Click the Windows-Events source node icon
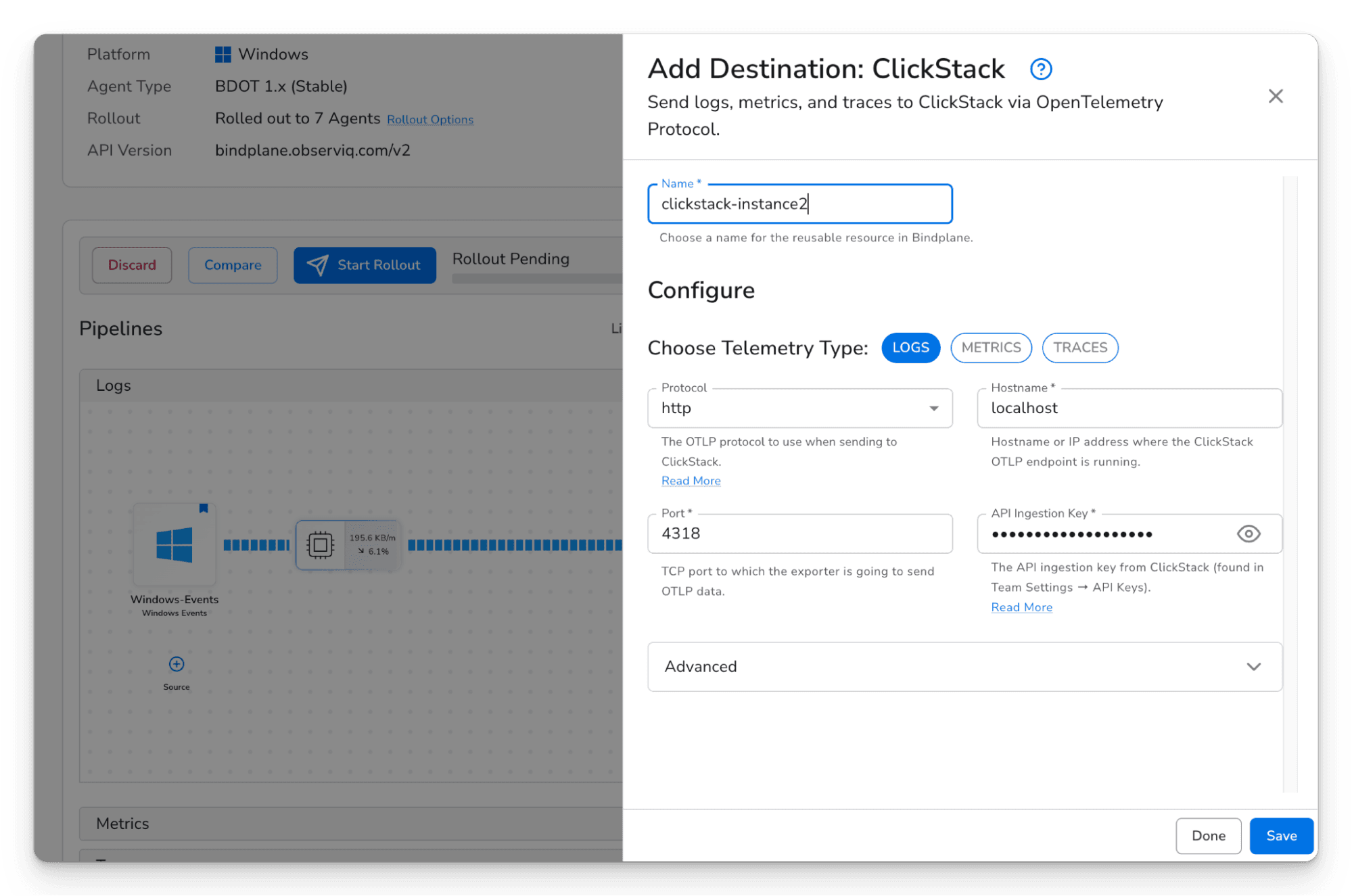 [174, 545]
